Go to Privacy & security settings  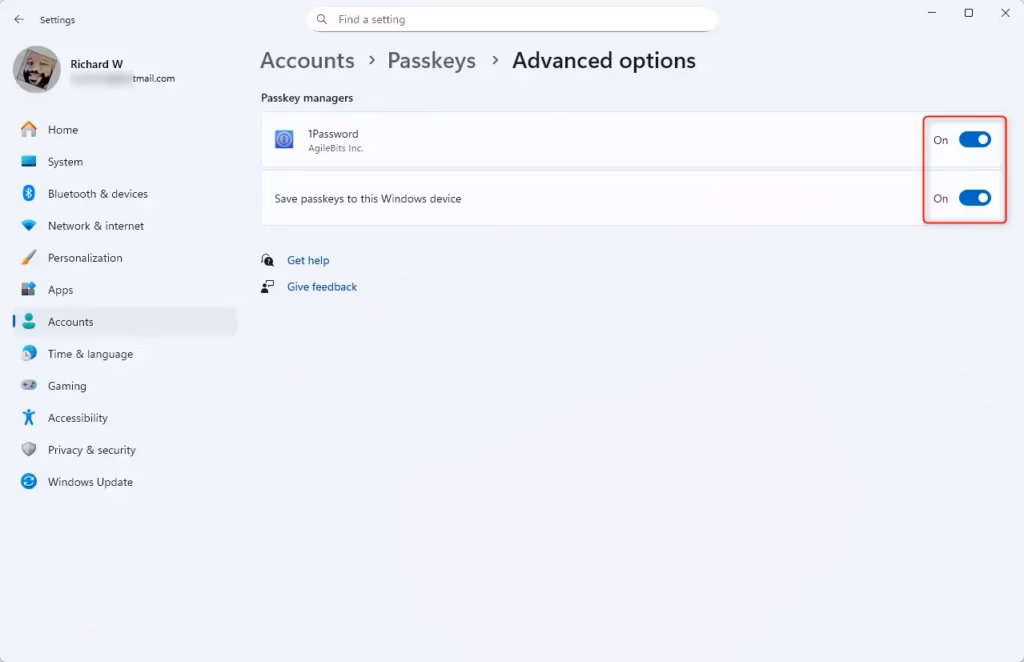click(91, 450)
